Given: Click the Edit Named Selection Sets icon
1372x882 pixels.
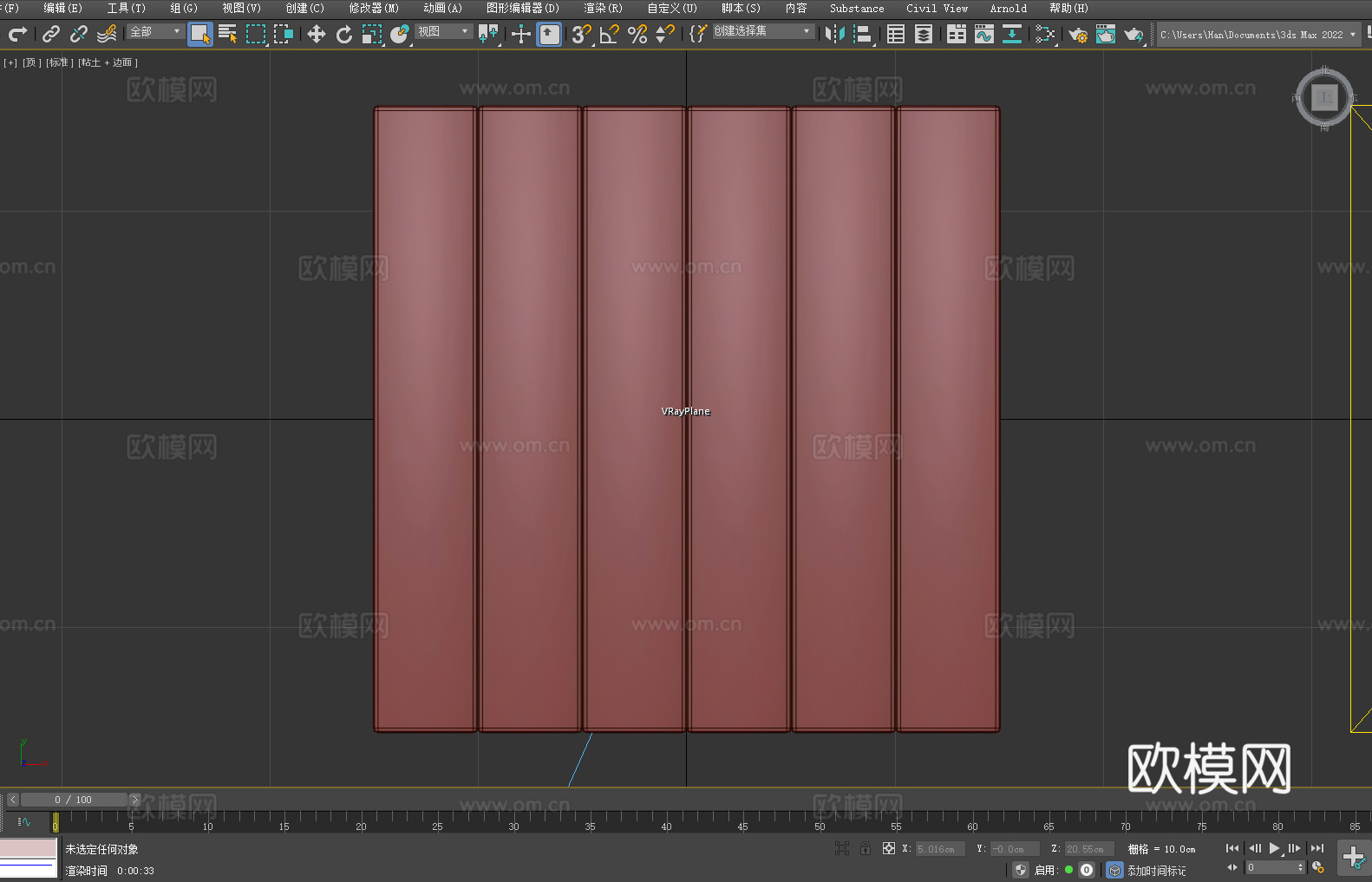Looking at the screenshot, I should 698,34.
